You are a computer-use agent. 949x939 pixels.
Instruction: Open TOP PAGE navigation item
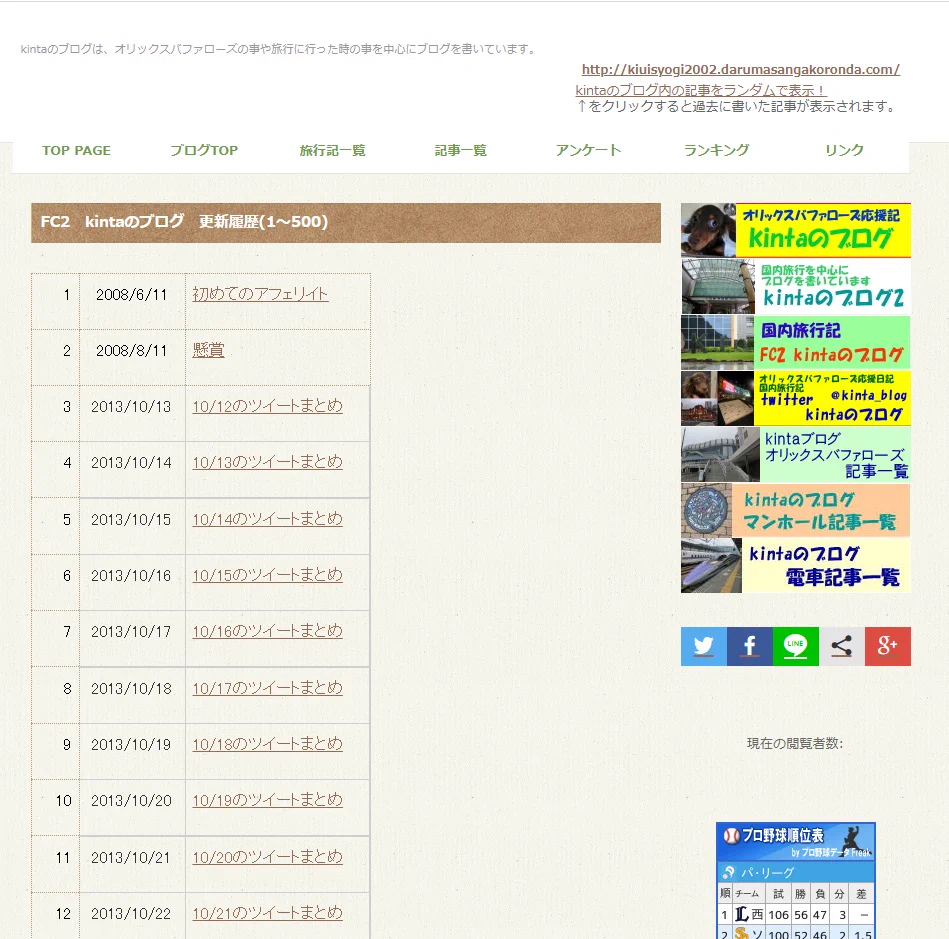pos(76,150)
